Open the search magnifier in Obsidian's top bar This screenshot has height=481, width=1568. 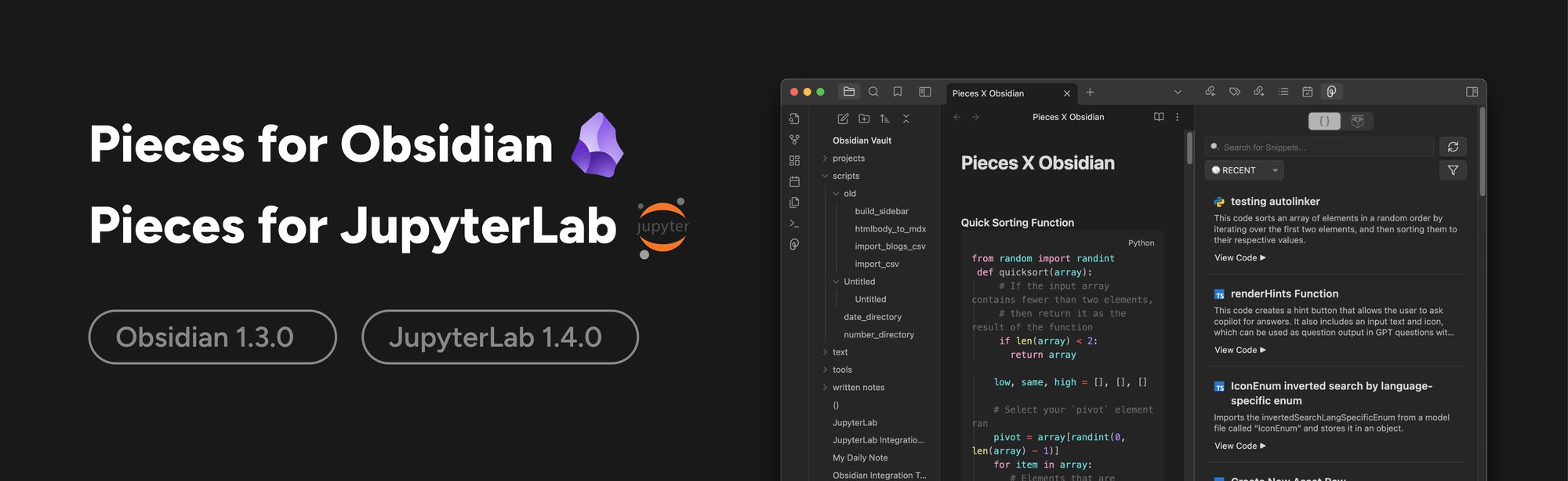pos(873,92)
